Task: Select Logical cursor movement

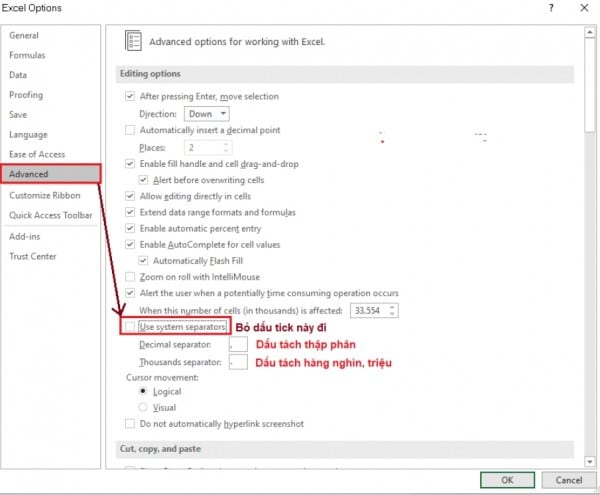Action: (x=143, y=391)
